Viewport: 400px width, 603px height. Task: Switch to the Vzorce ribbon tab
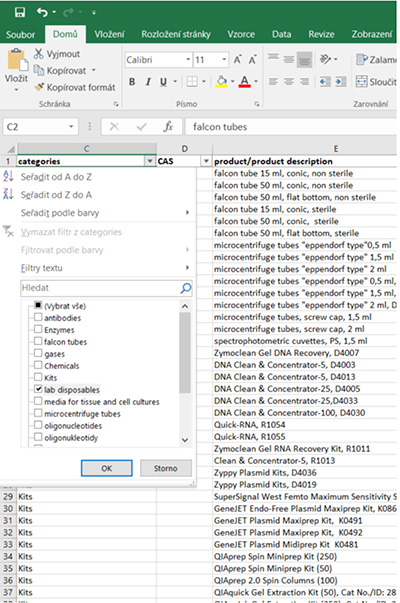[241, 34]
